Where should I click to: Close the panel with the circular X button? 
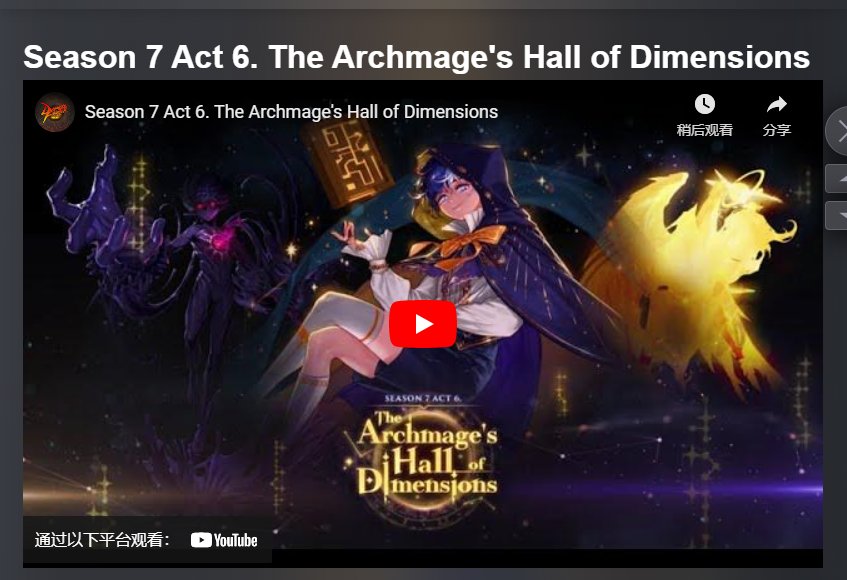[x=838, y=131]
